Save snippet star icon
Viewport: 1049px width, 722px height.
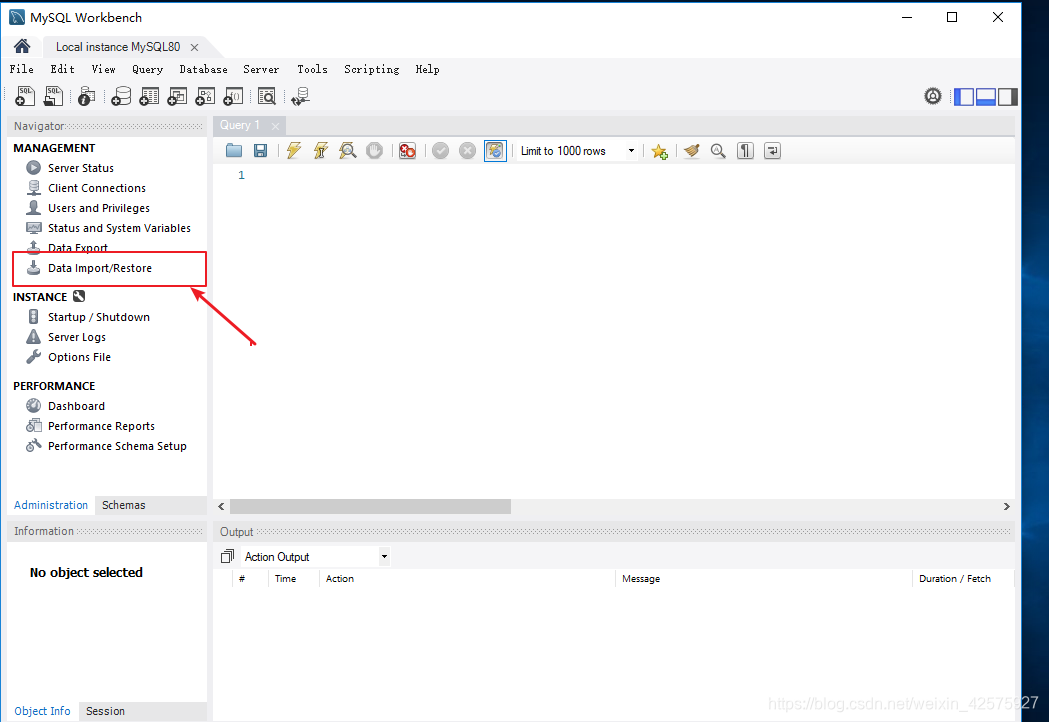point(660,151)
